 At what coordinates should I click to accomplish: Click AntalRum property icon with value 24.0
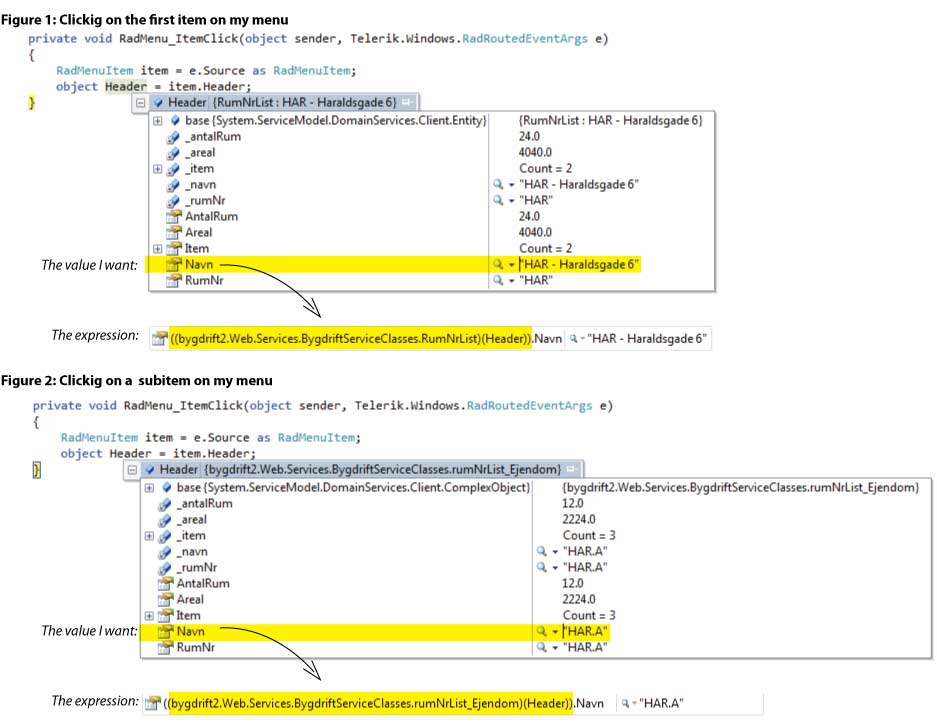[173, 217]
